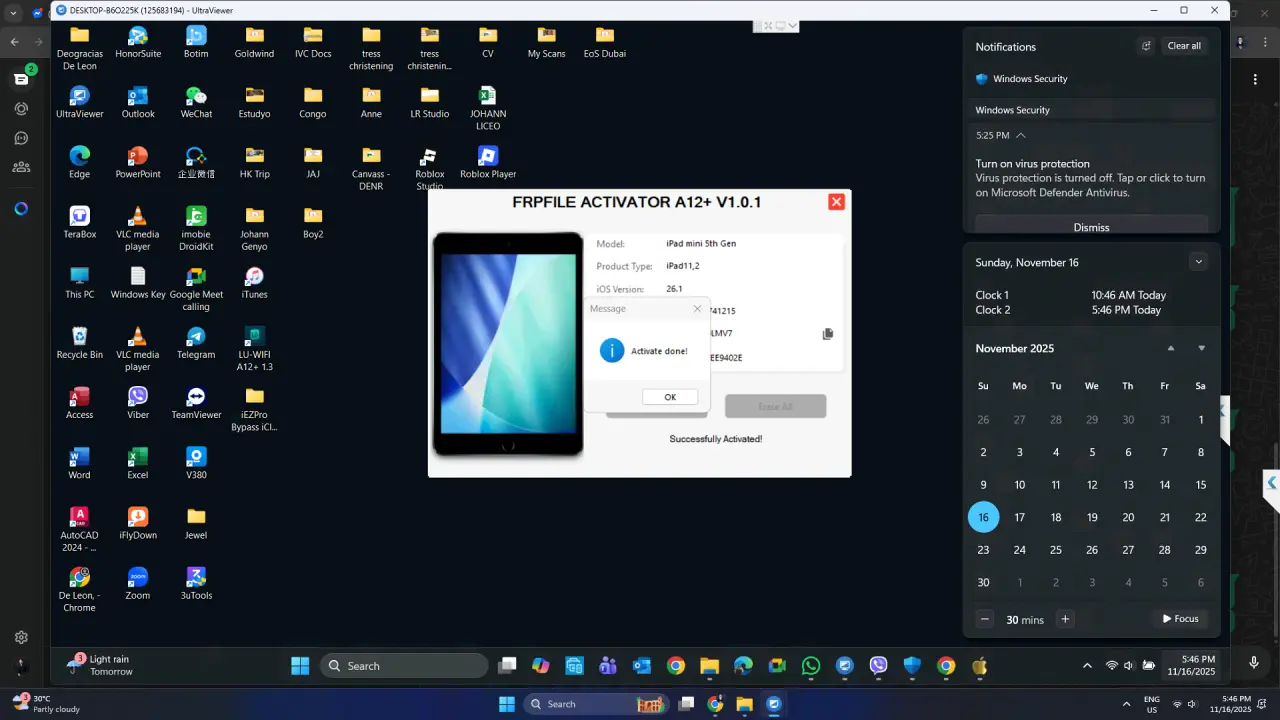Screen dimensions: 1280x720
Task: Open Recycle Bin on the remote desktop
Action: [80, 342]
